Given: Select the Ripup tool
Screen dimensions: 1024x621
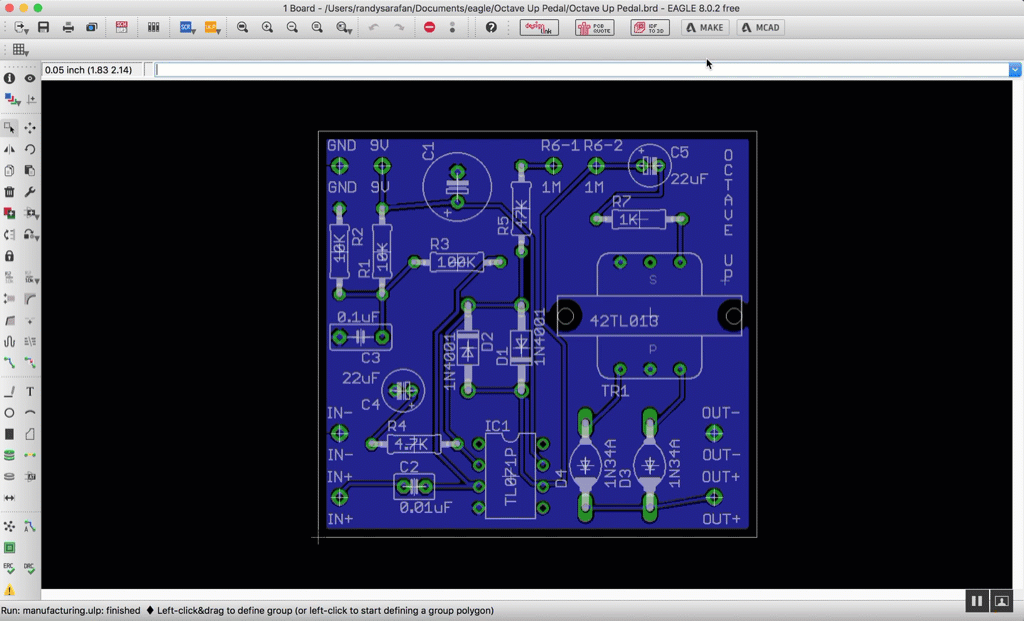Looking at the screenshot, I should 30,362.
